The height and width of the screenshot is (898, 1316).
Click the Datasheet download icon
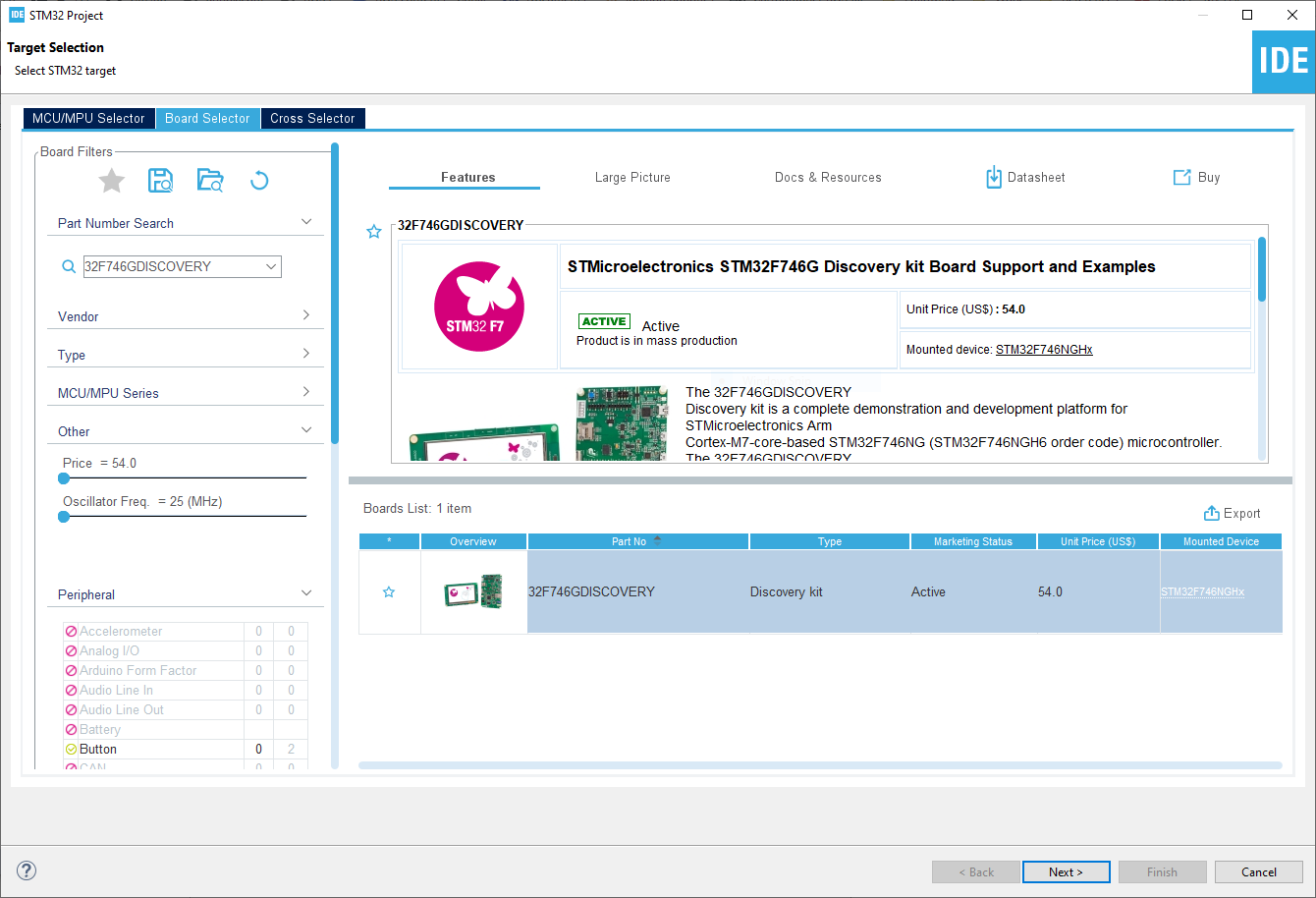click(994, 177)
